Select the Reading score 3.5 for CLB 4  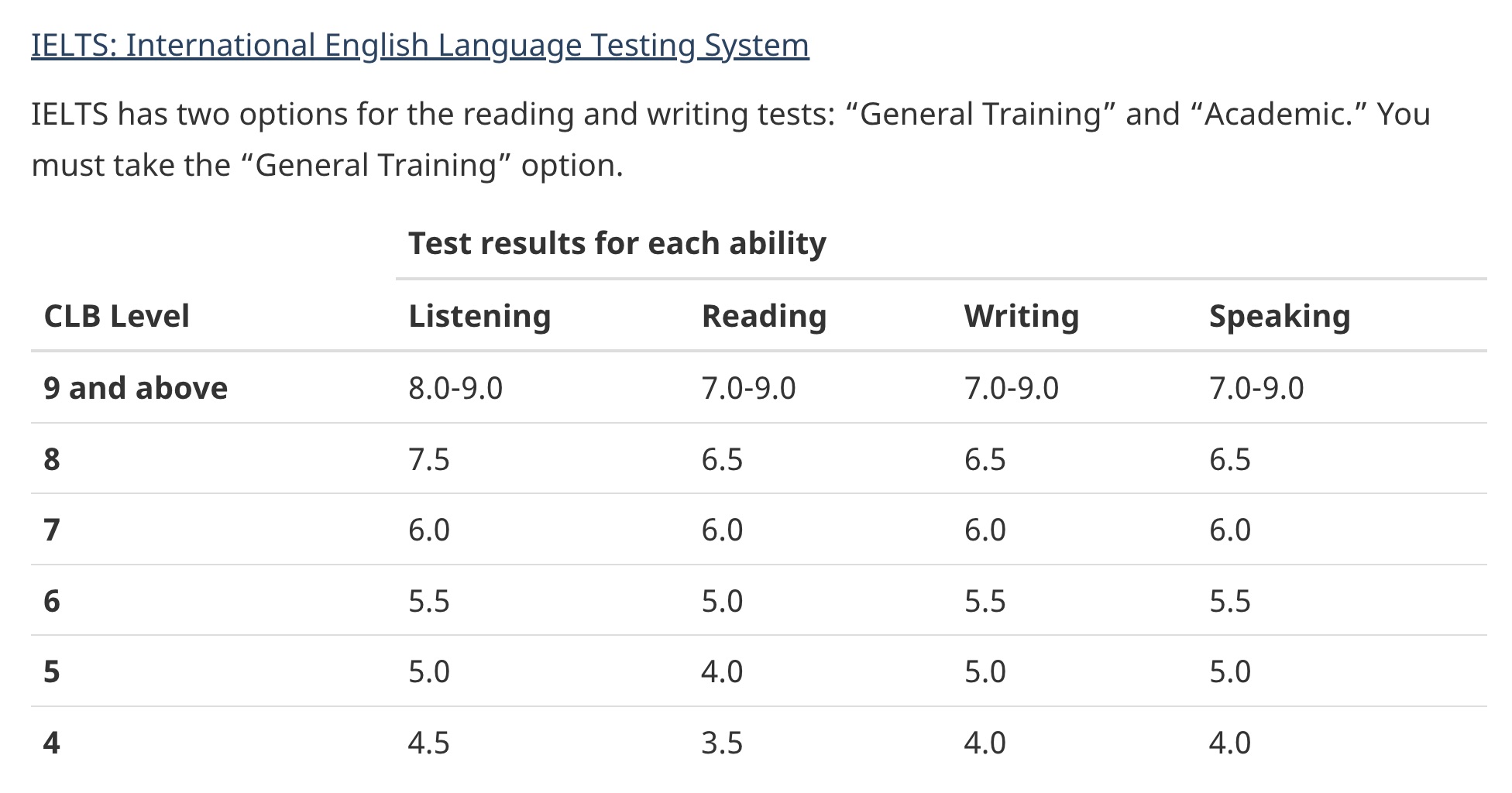coord(722,743)
